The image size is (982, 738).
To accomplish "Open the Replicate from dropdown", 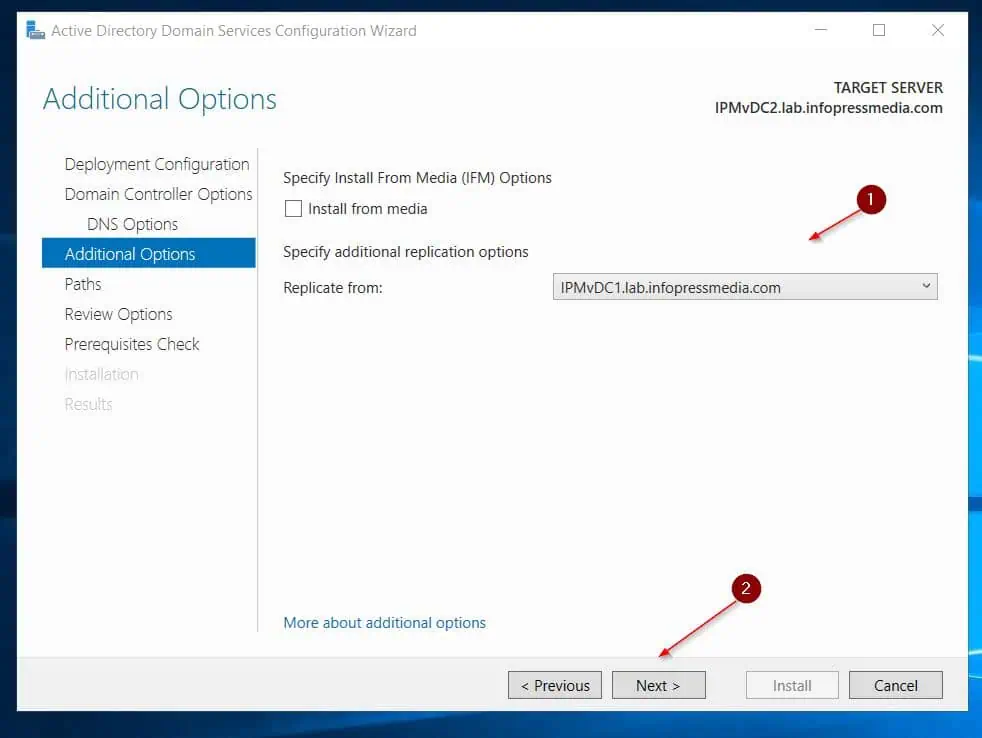I will tap(745, 287).
